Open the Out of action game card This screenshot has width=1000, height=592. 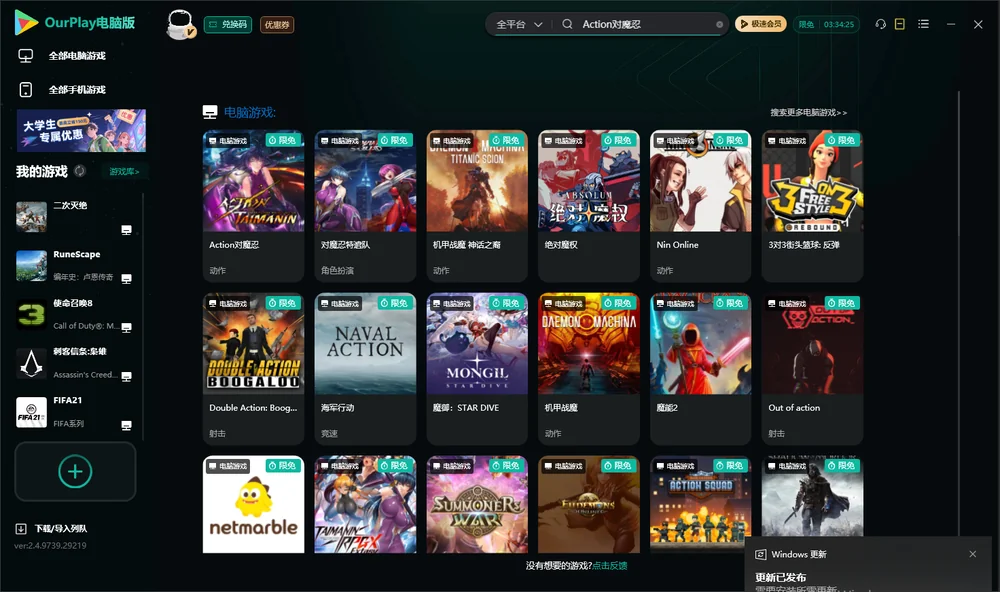812,368
